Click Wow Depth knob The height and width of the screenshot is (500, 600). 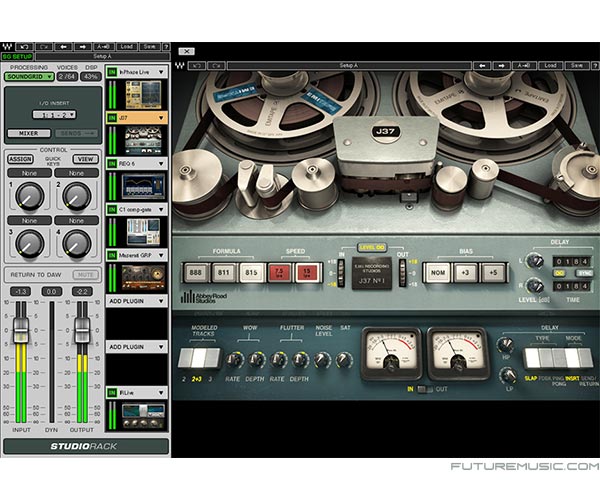tap(256, 360)
